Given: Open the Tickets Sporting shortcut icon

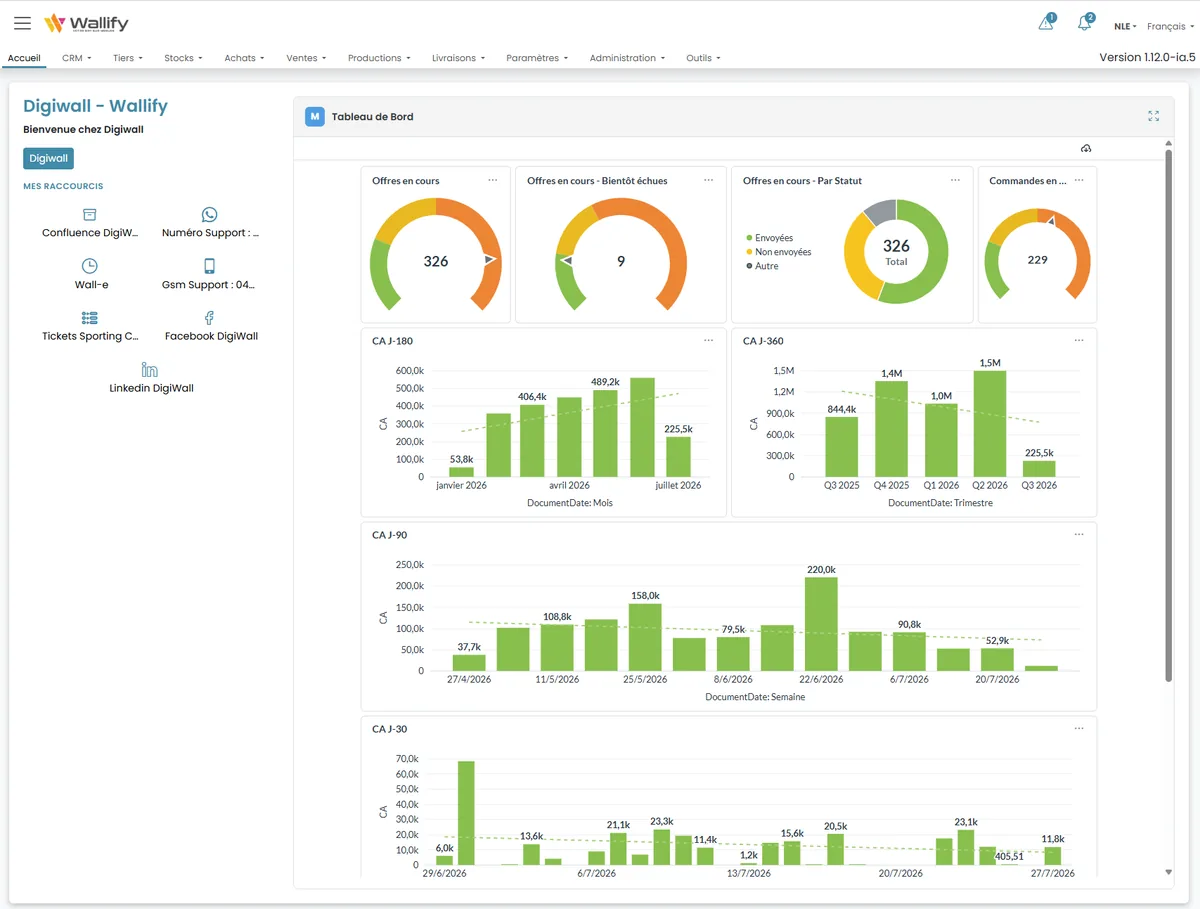Looking at the screenshot, I should point(90,318).
